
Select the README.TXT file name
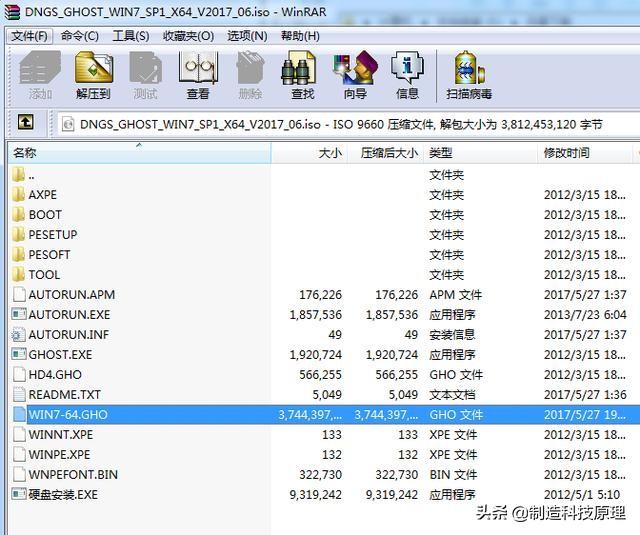[64, 394]
